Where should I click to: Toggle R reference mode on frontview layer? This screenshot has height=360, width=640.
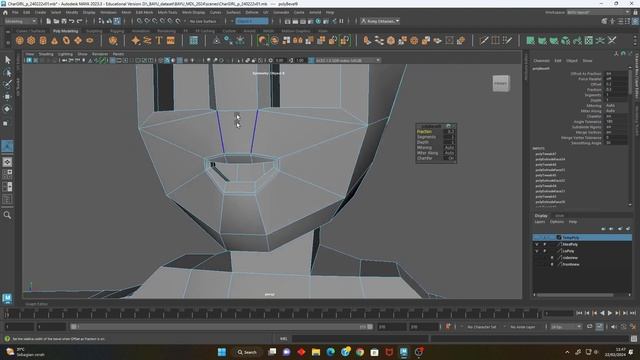click(x=552, y=264)
